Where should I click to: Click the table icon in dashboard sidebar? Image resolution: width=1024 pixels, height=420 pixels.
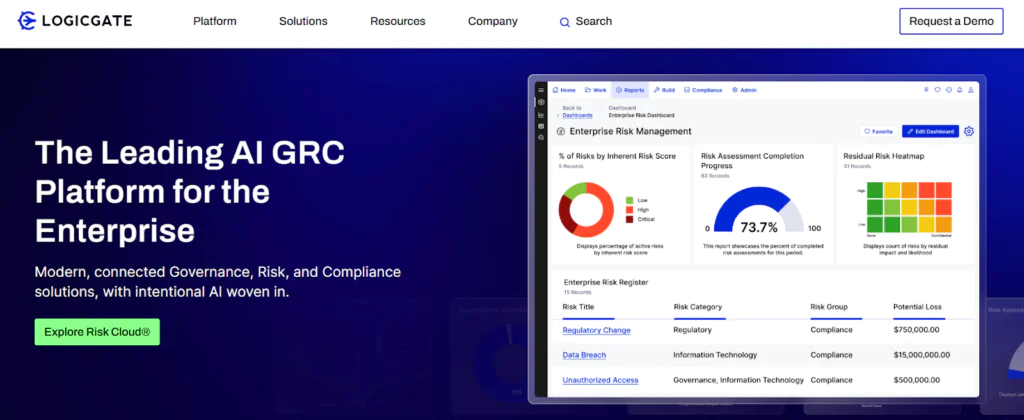(x=541, y=126)
